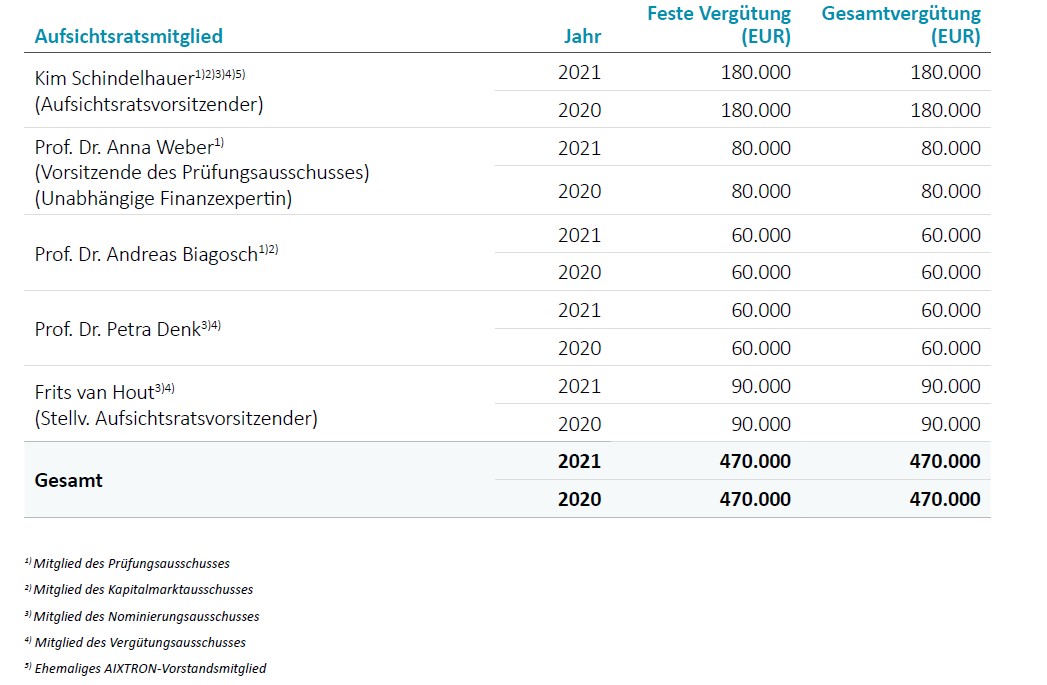Click the bold Gesamt row label

[69, 480]
